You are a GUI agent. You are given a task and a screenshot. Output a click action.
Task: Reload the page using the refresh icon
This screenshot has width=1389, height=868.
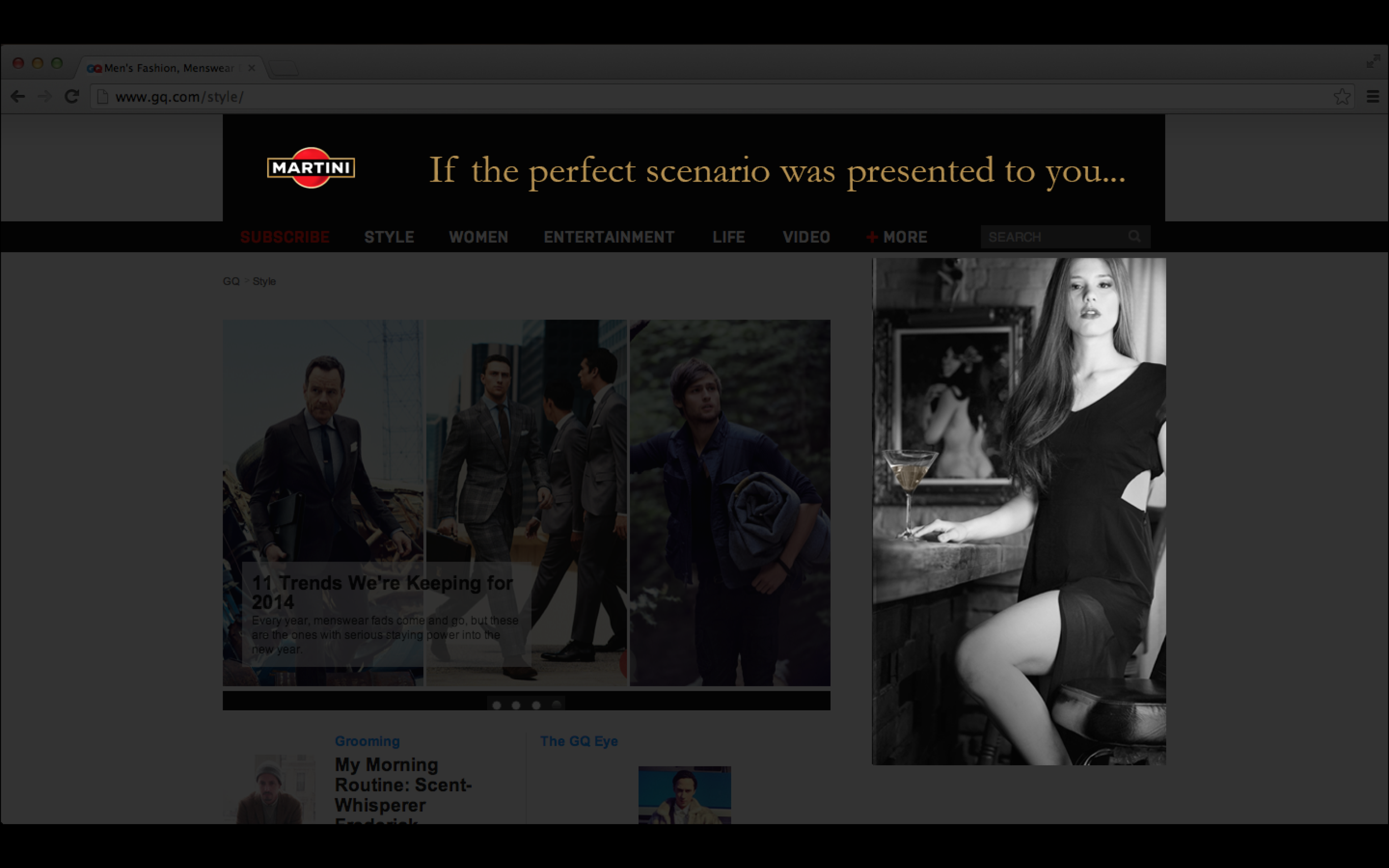[72, 97]
